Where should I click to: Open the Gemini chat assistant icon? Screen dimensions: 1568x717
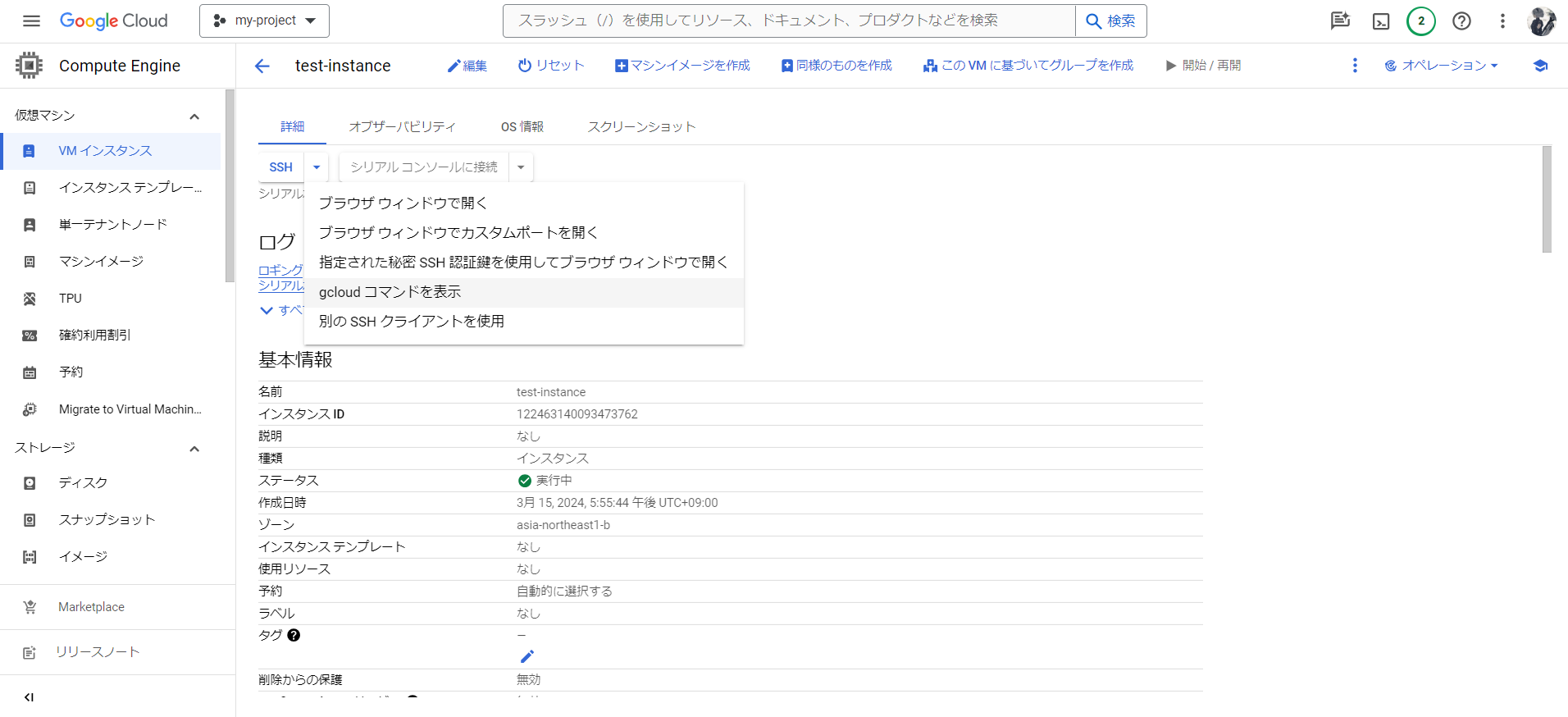click(x=1340, y=21)
